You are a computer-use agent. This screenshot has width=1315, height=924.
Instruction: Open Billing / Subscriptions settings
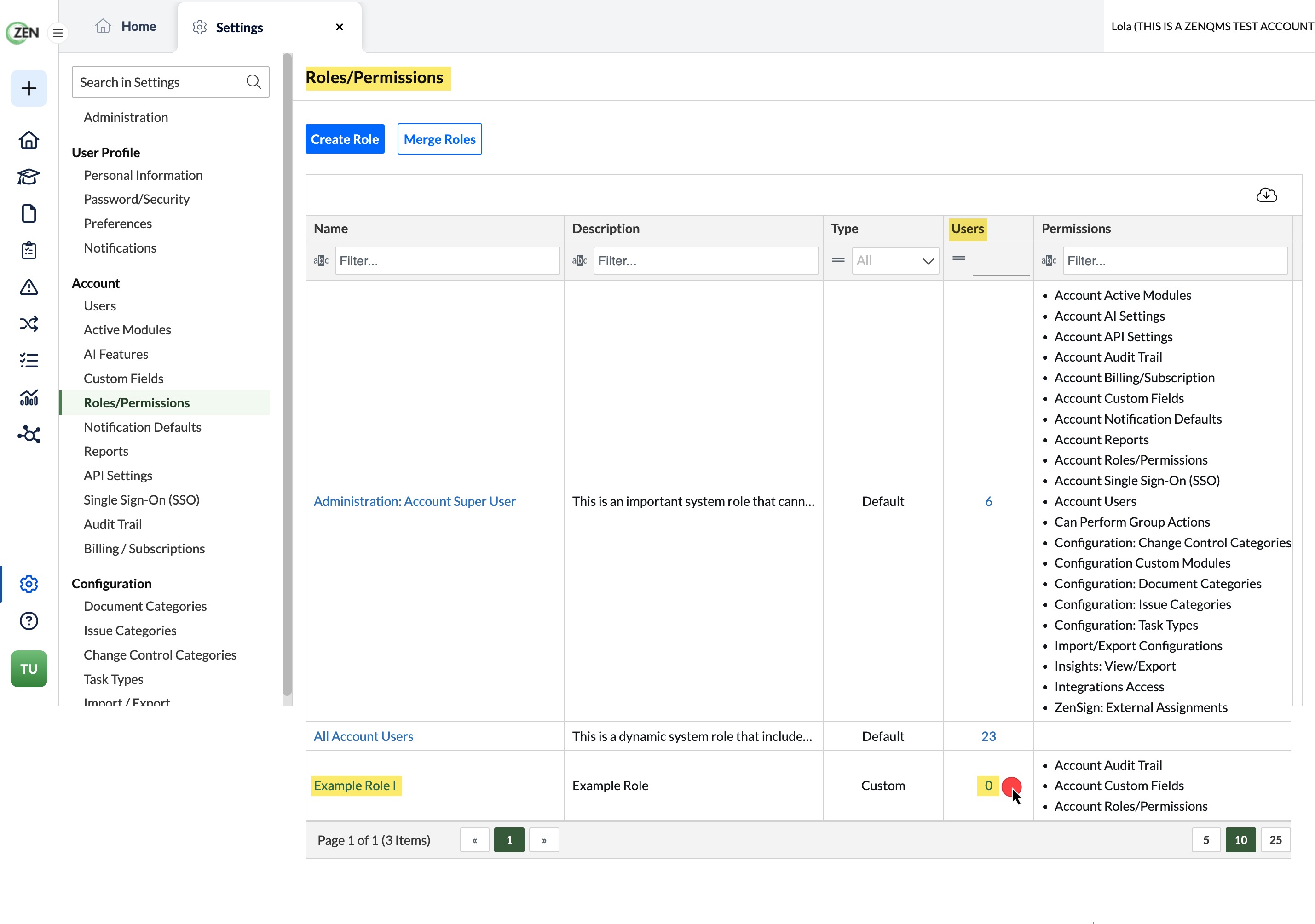144,548
